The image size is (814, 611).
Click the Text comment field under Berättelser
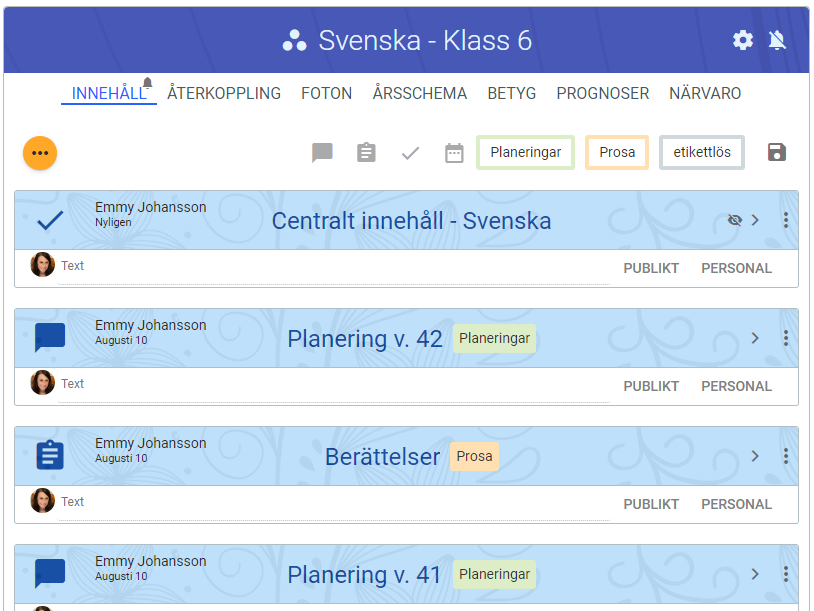(x=330, y=502)
